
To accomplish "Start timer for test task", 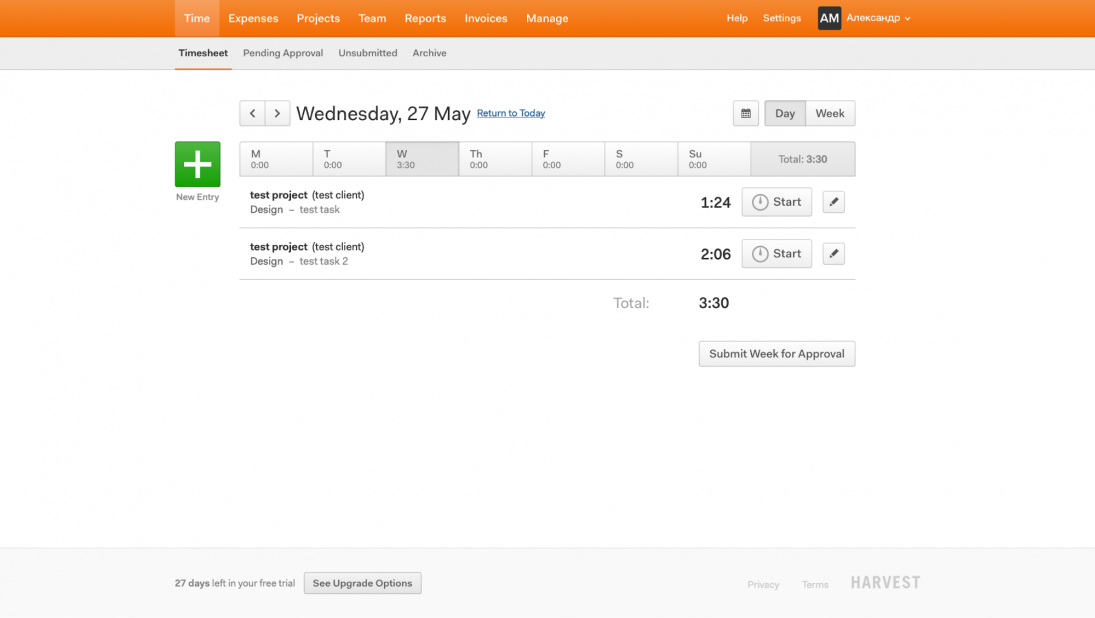I will [777, 202].
